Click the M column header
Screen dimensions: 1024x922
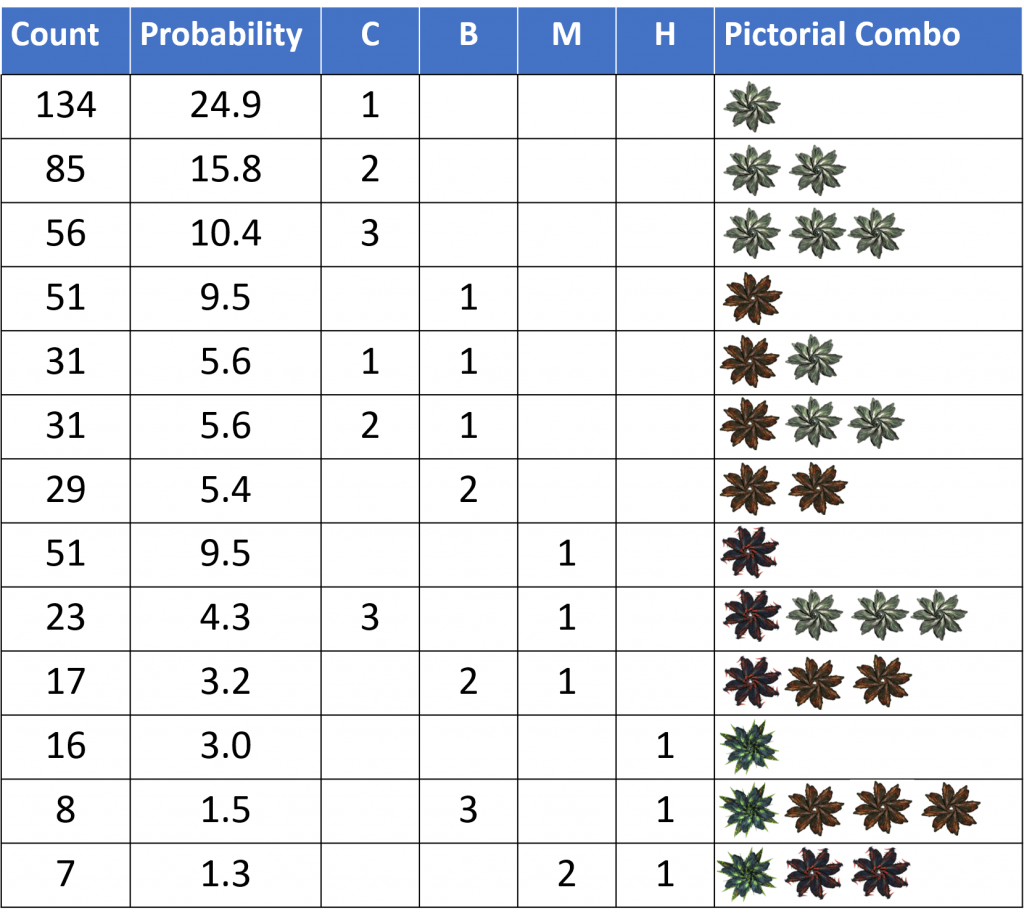click(567, 36)
